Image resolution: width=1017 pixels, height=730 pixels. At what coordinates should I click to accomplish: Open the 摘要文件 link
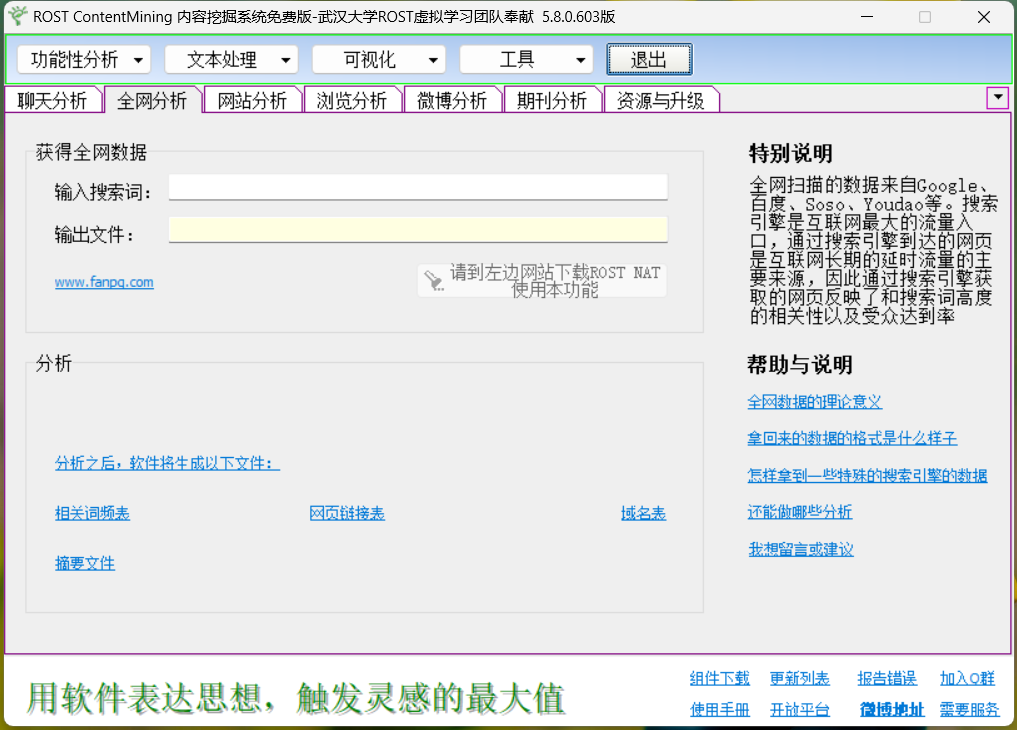pyautogui.click(x=84, y=562)
